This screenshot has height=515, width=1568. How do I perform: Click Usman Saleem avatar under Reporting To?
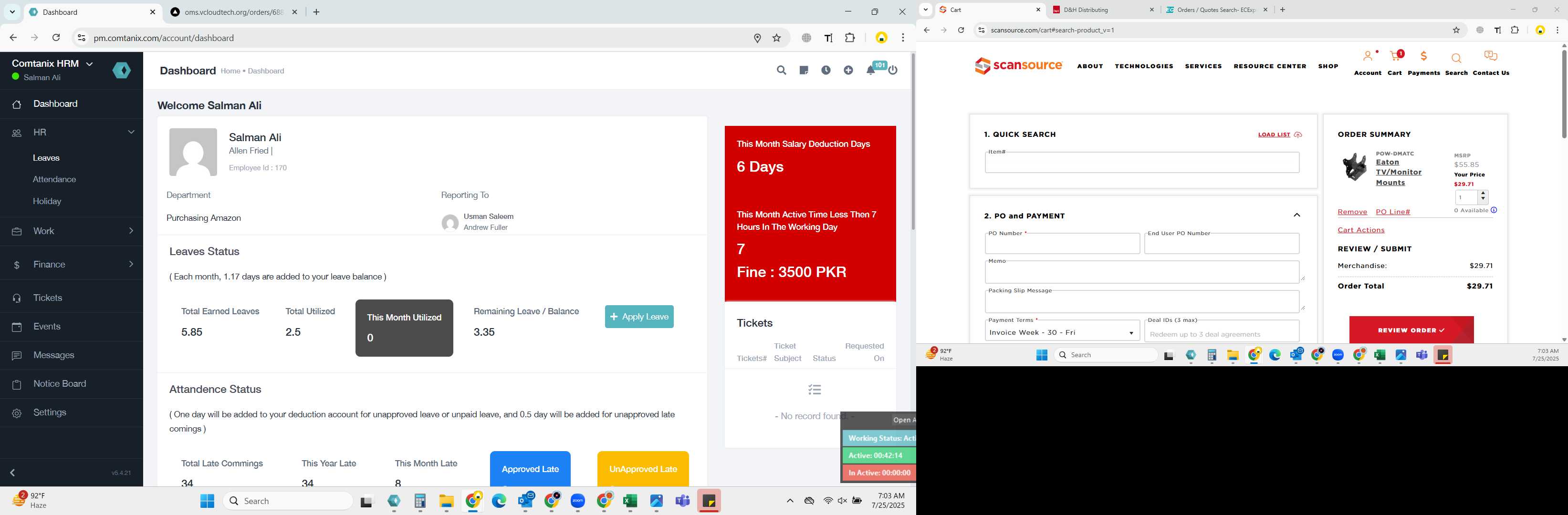[x=450, y=223]
